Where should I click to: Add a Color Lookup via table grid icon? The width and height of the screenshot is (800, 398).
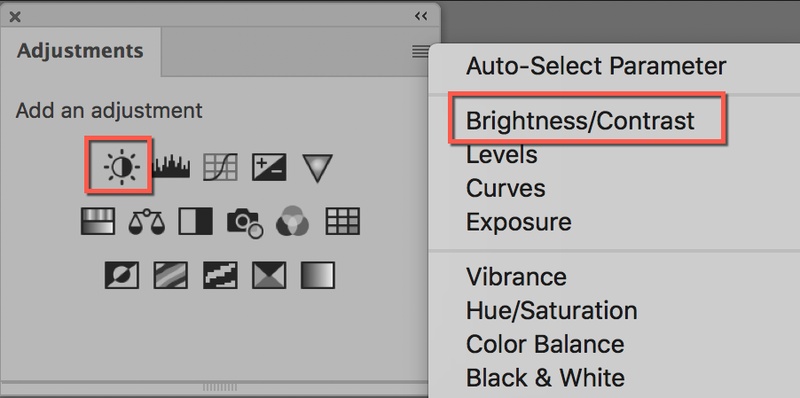click(x=343, y=221)
